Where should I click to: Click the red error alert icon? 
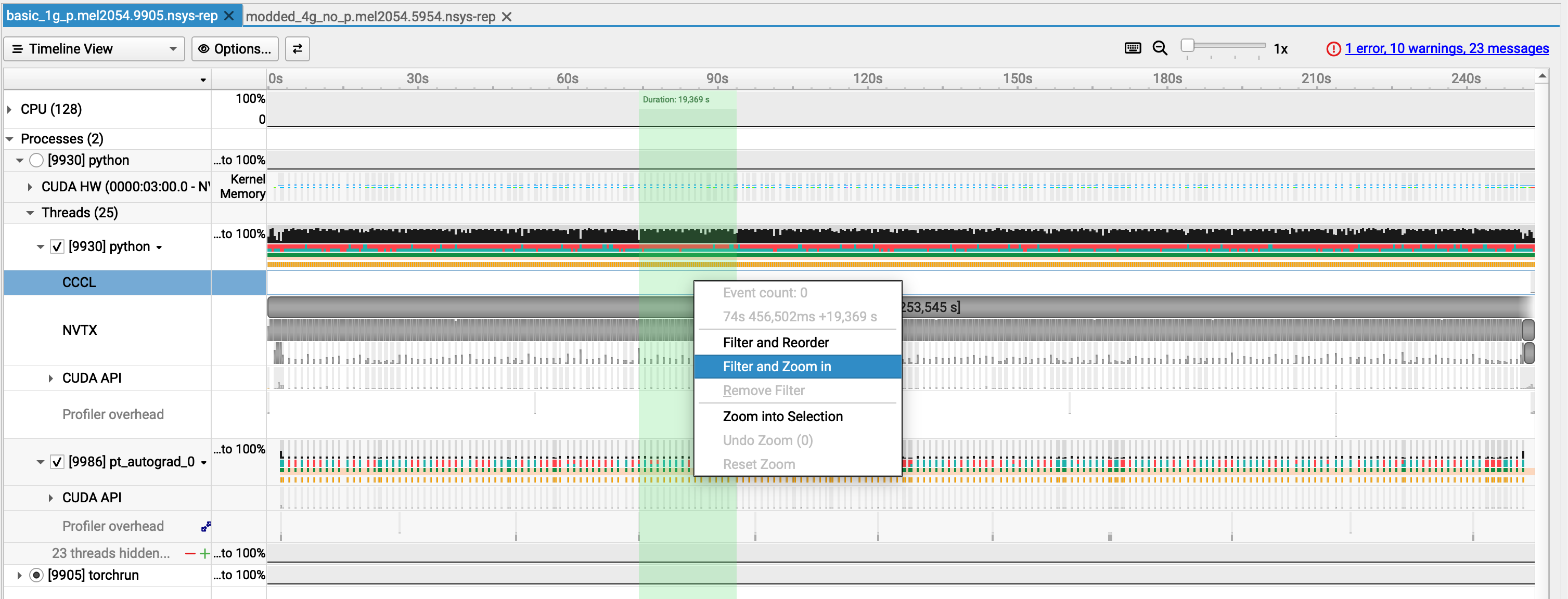click(x=1333, y=49)
